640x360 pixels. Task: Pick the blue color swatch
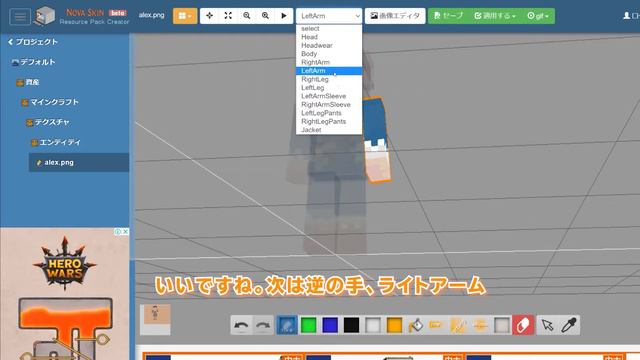(x=330, y=325)
